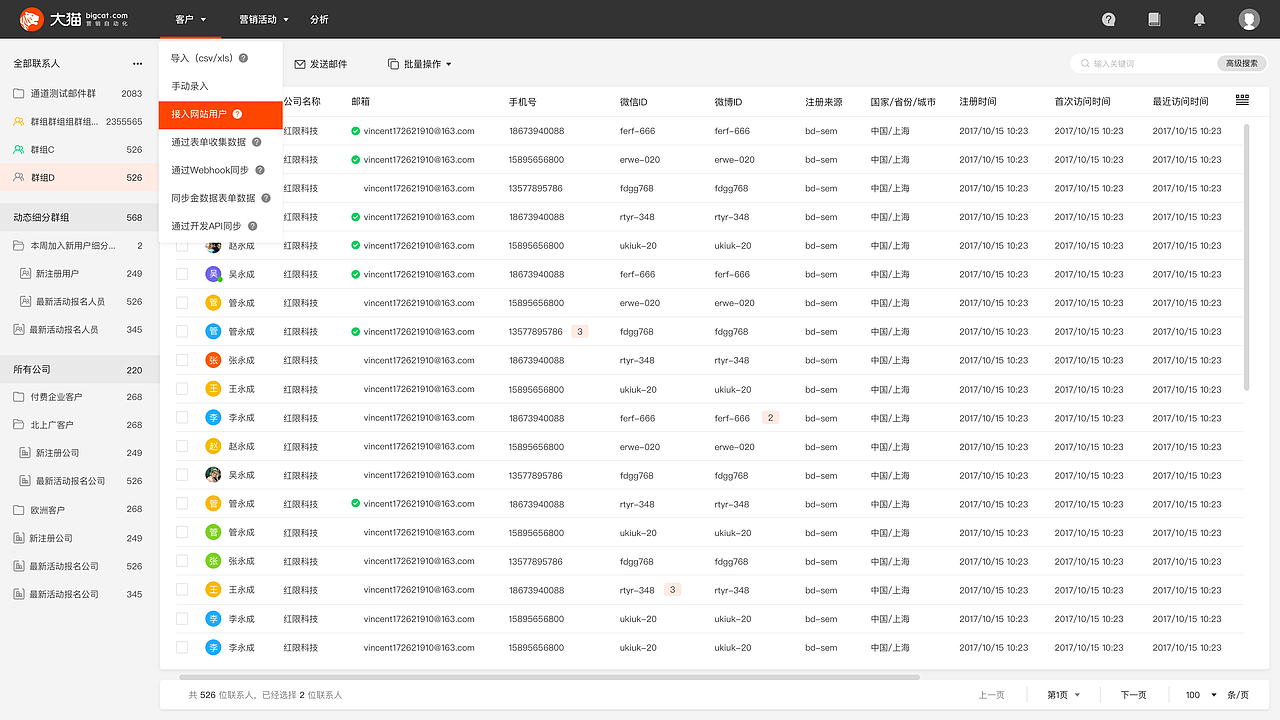This screenshot has height=720, width=1280.
Task: Click the 发送邮件 button
Action: click(x=321, y=64)
